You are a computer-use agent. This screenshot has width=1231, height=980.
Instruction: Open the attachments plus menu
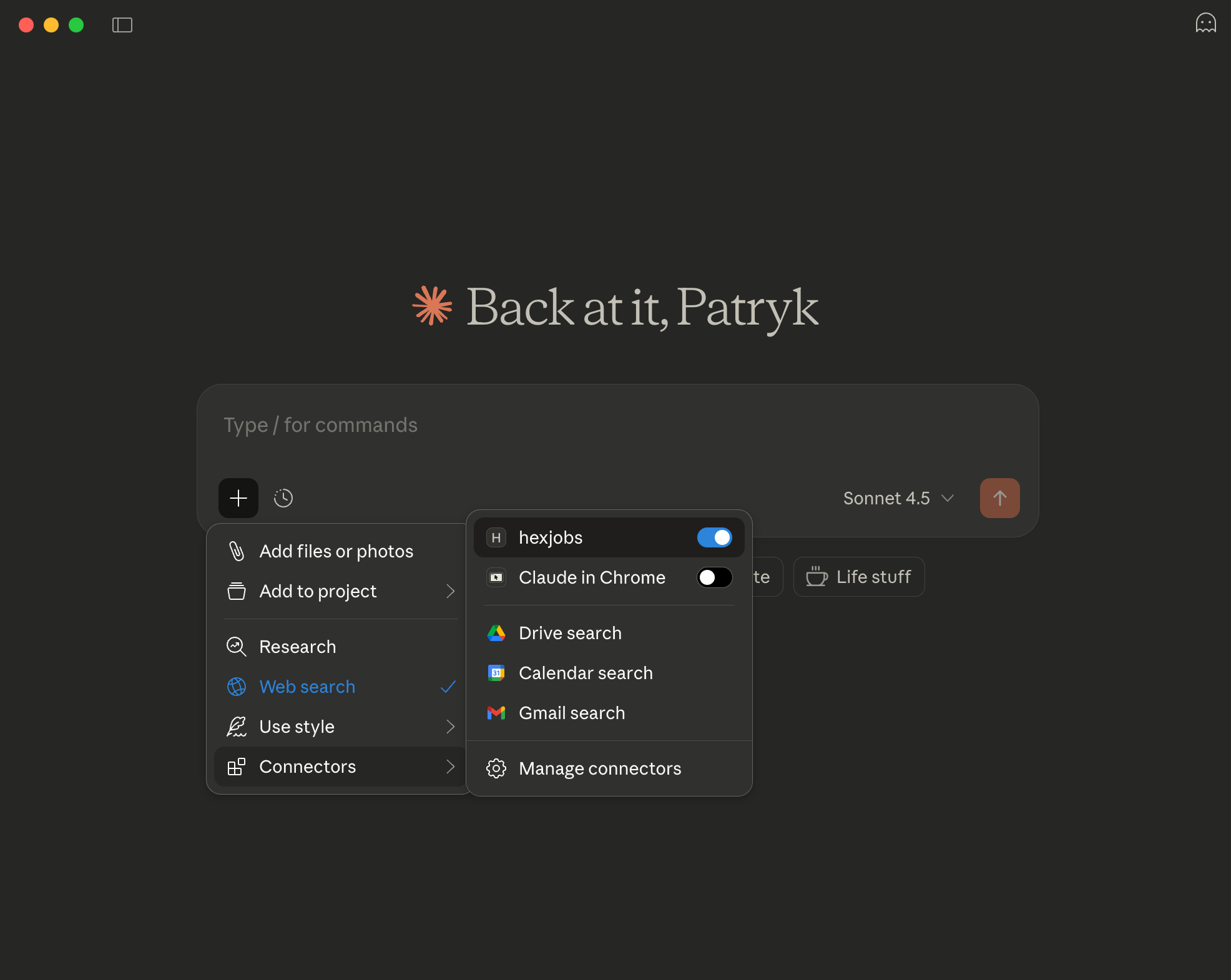[238, 498]
